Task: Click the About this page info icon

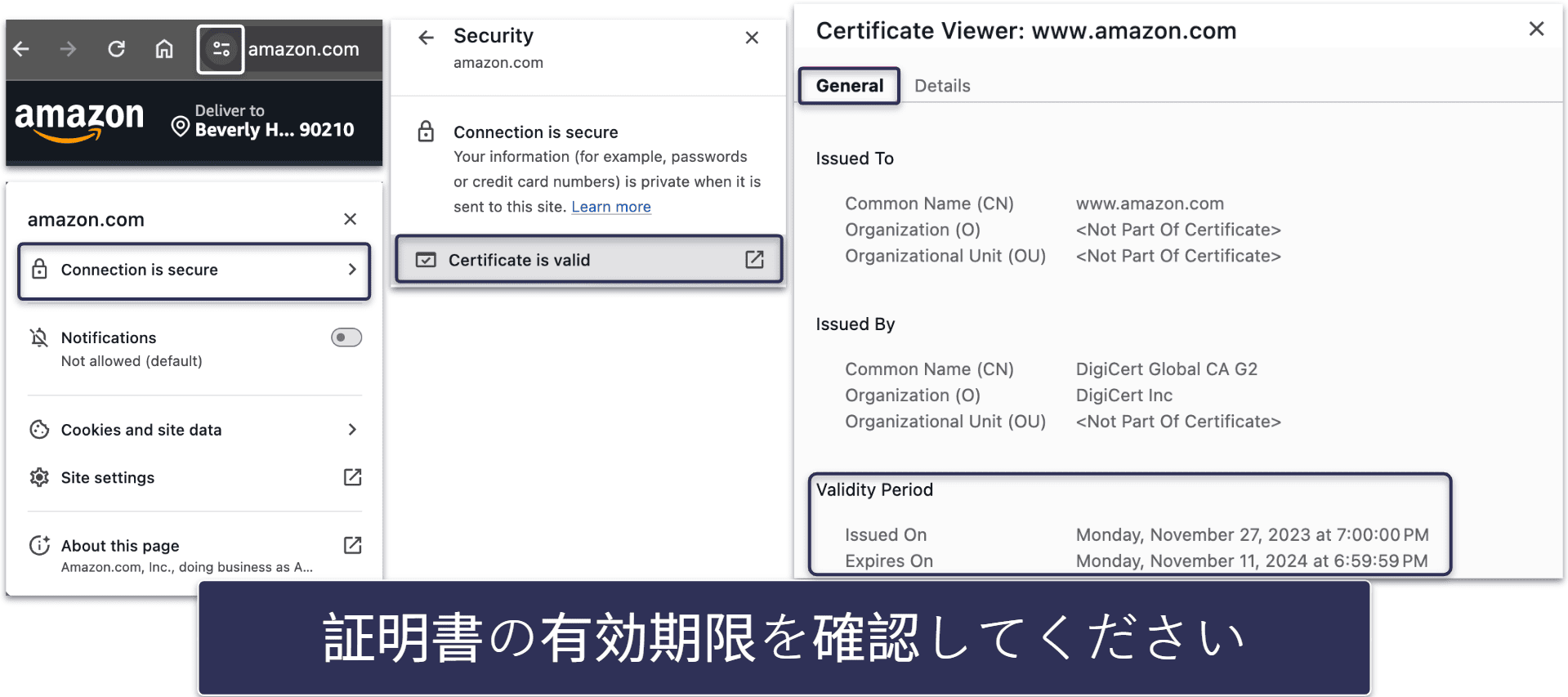Action: (x=39, y=545)
